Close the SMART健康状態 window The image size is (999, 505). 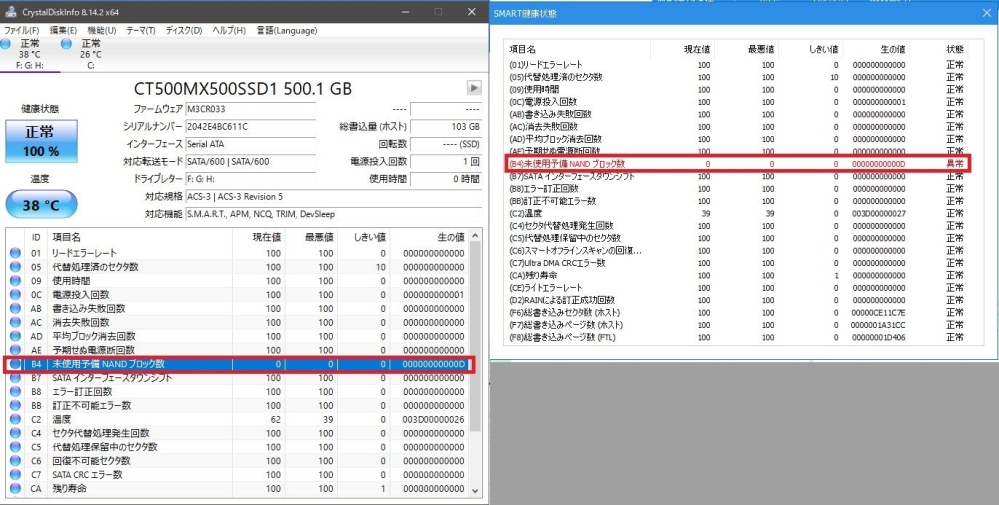pos(986,13)
